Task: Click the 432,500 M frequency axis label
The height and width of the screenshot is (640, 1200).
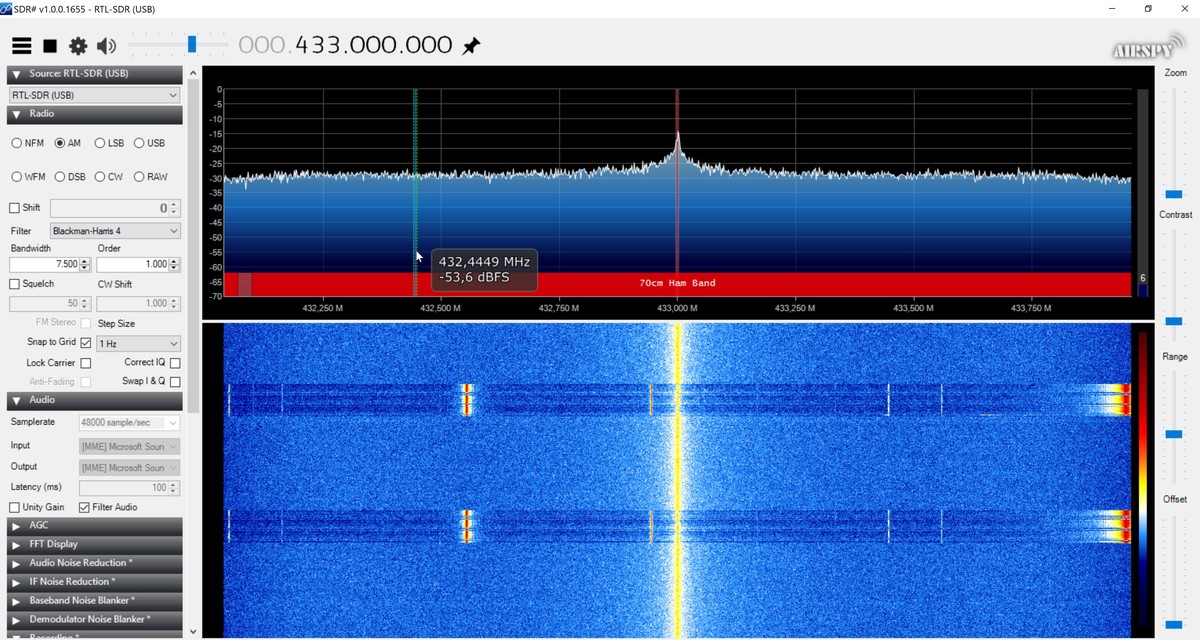Action: point(440,308)
